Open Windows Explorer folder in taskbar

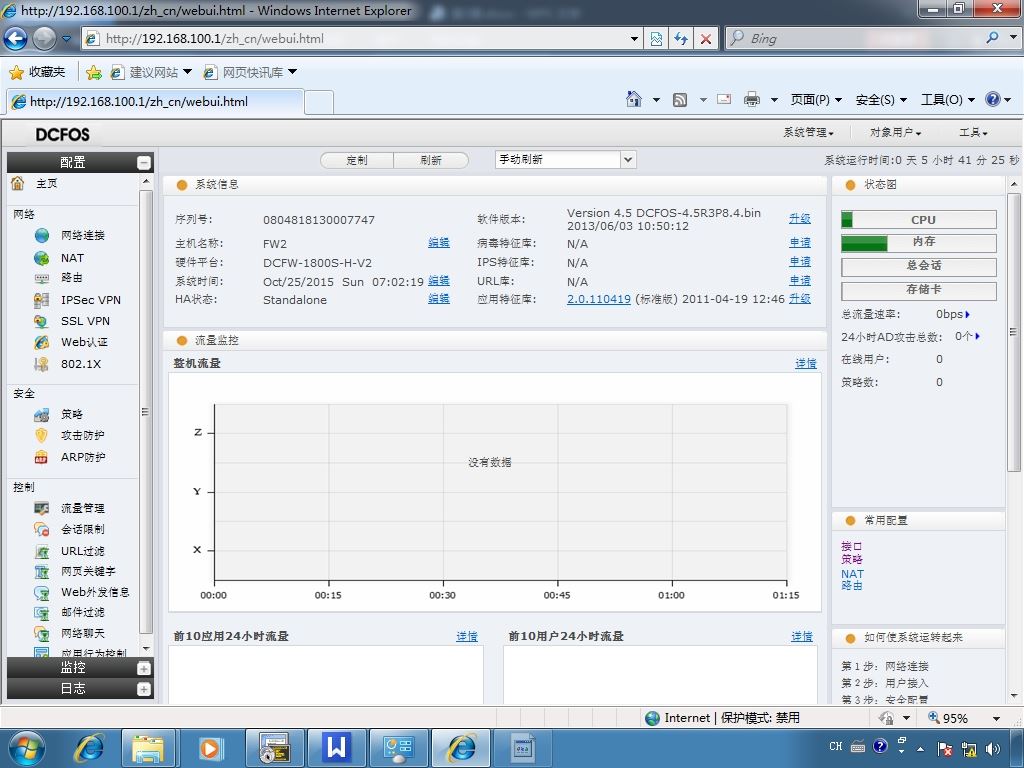148,748
